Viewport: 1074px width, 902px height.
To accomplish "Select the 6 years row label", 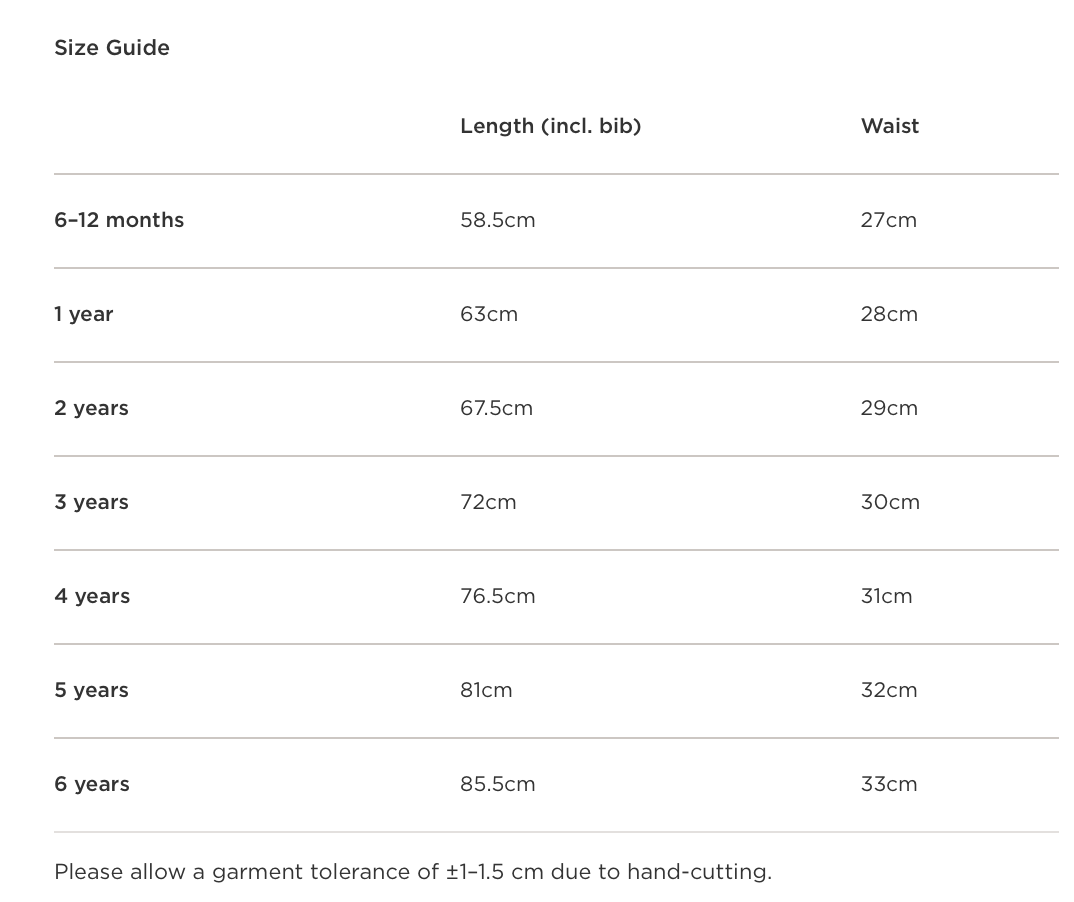I will point(92,784).
